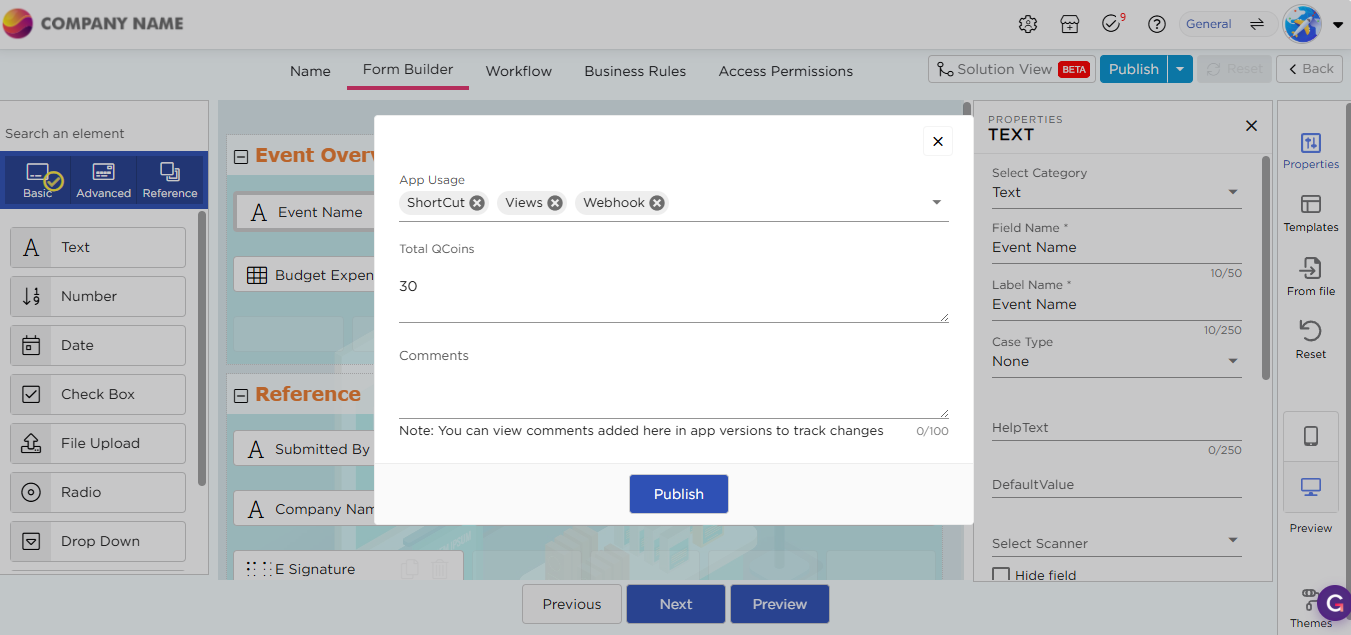The height and width of the screenshot is (635, 1351).
Task: Remove the Webhook chip from App Usage
Action: (657, 203)
